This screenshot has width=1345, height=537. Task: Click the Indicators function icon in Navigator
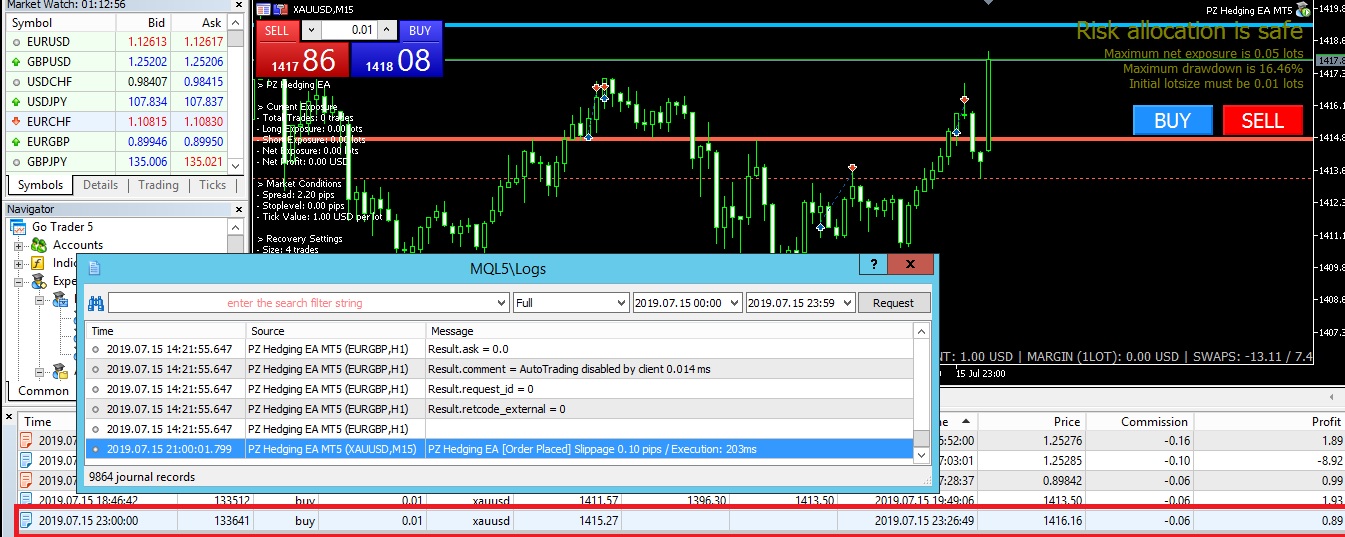point(39,263)
